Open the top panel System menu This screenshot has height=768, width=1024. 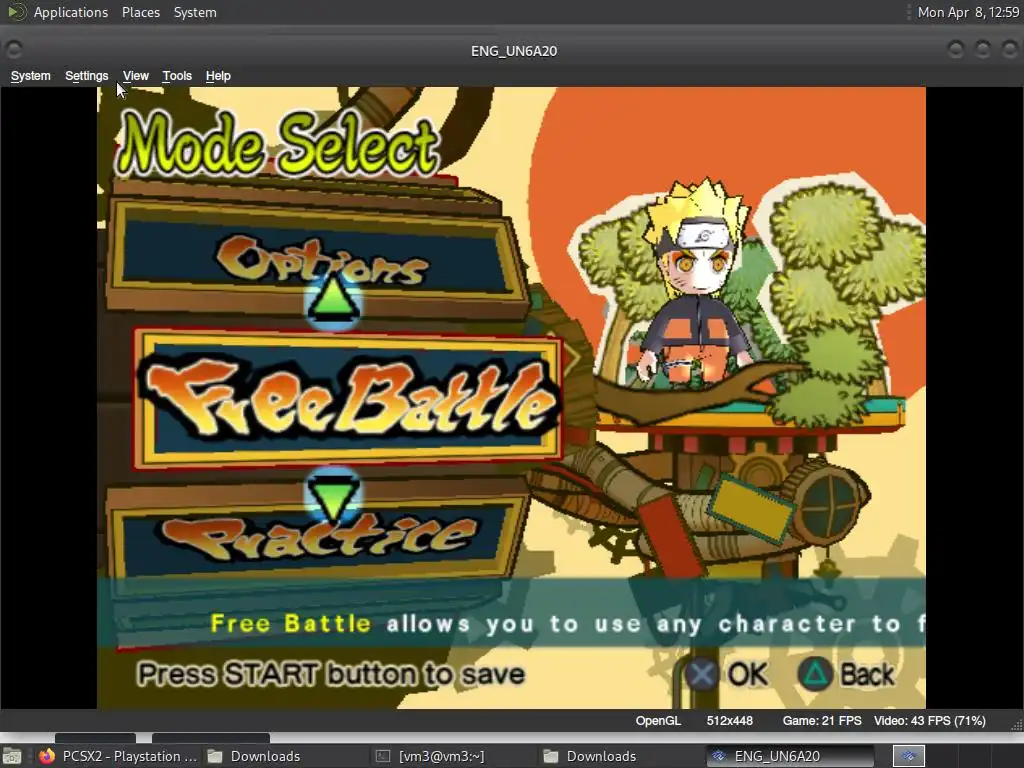[x=195, y=12]
